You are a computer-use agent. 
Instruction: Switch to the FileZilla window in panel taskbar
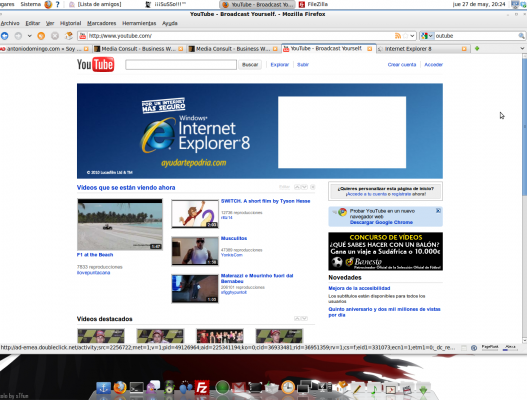pyautogui.click(x=314, y=4)
